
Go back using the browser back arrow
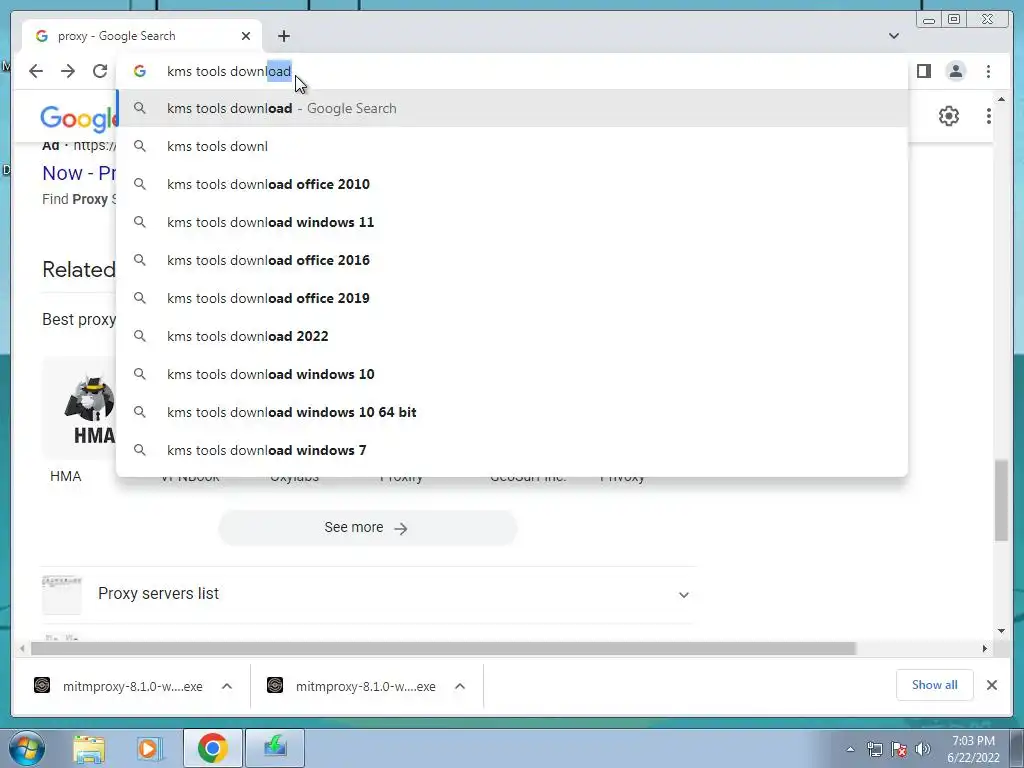point(36,71)
